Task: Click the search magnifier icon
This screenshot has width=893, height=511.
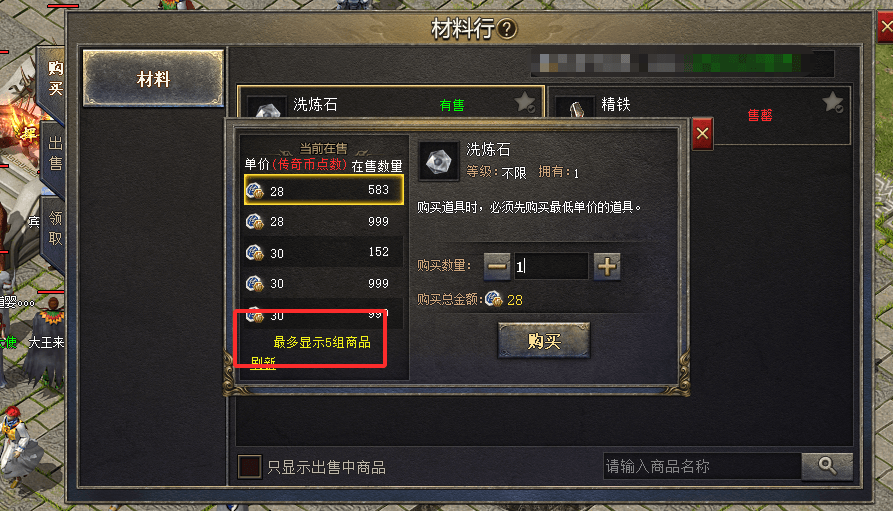Action: coord(827,466)
